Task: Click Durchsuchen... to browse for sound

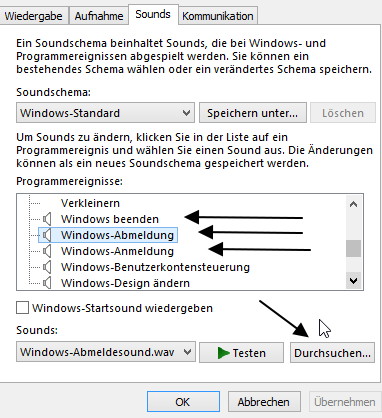Action: tap(332, 353)
